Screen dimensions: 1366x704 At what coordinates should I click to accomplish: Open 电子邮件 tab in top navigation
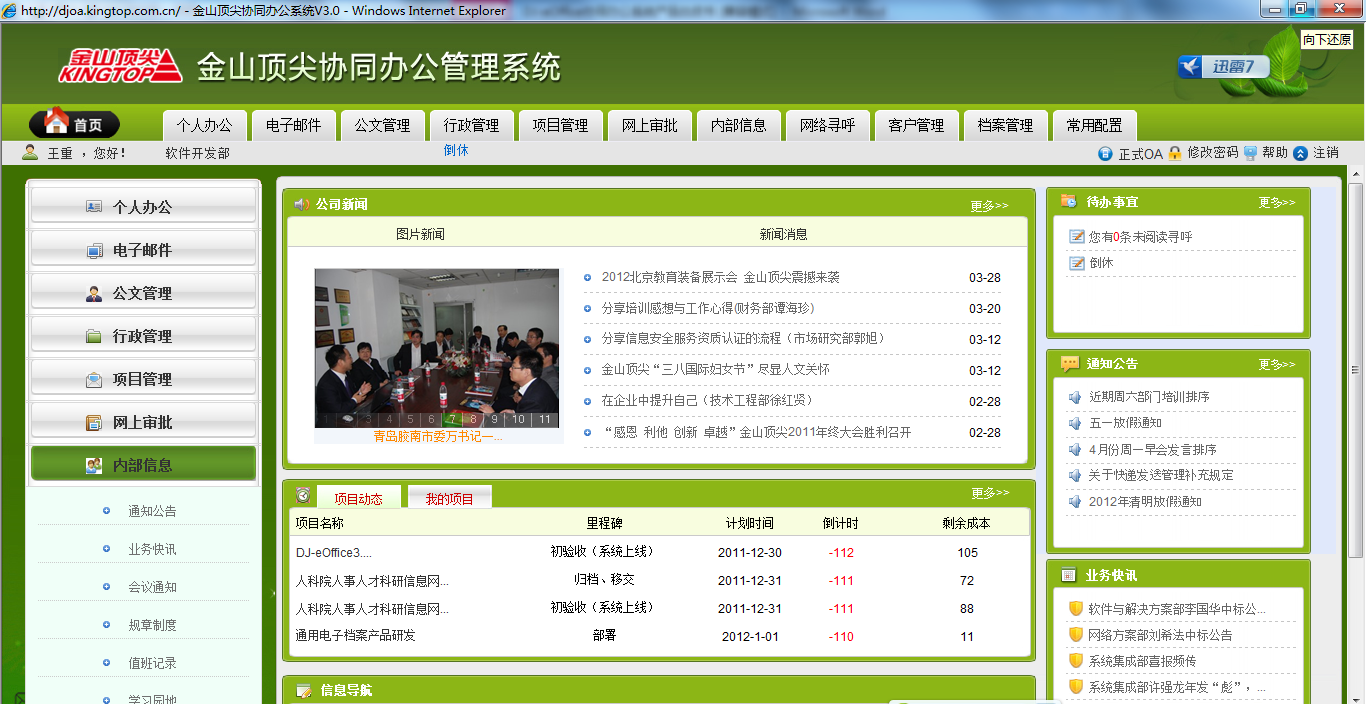tap(293, 125)
